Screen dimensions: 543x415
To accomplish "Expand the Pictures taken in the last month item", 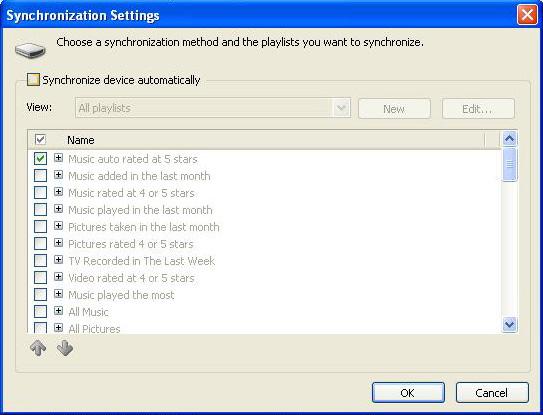I will [x=59, y=226].
